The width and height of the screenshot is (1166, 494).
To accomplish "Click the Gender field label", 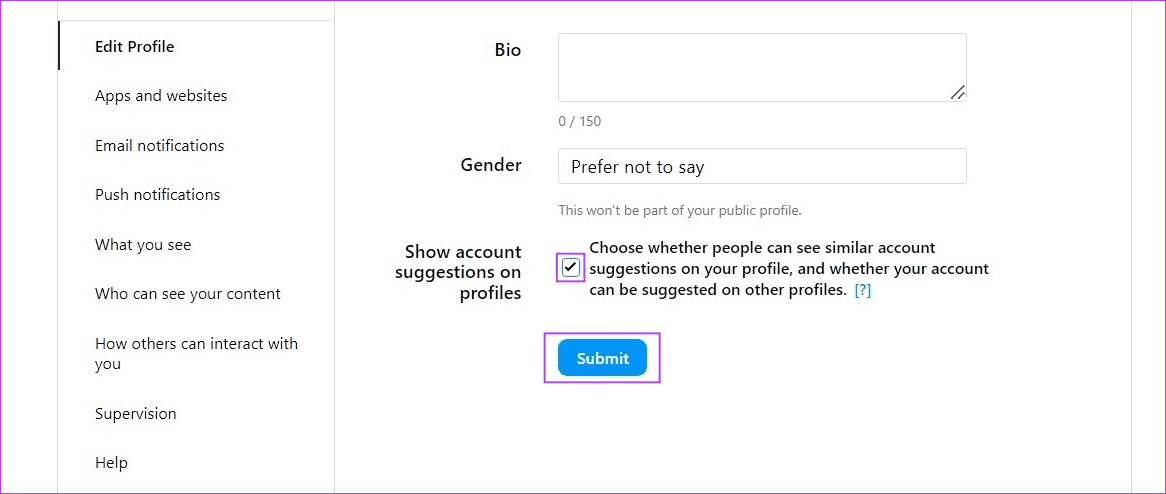I will 492,165.
